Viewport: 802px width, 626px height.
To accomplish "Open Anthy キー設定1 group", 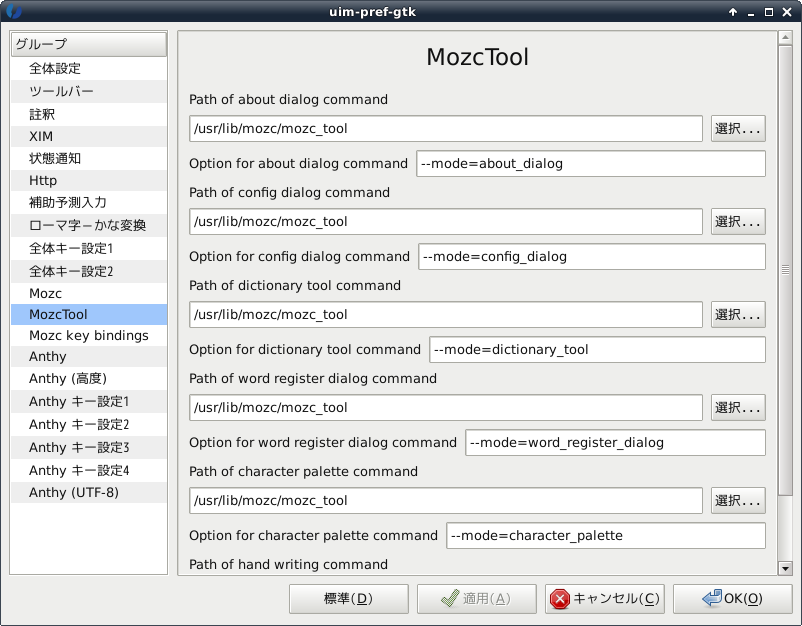I will tap(88, 401).
